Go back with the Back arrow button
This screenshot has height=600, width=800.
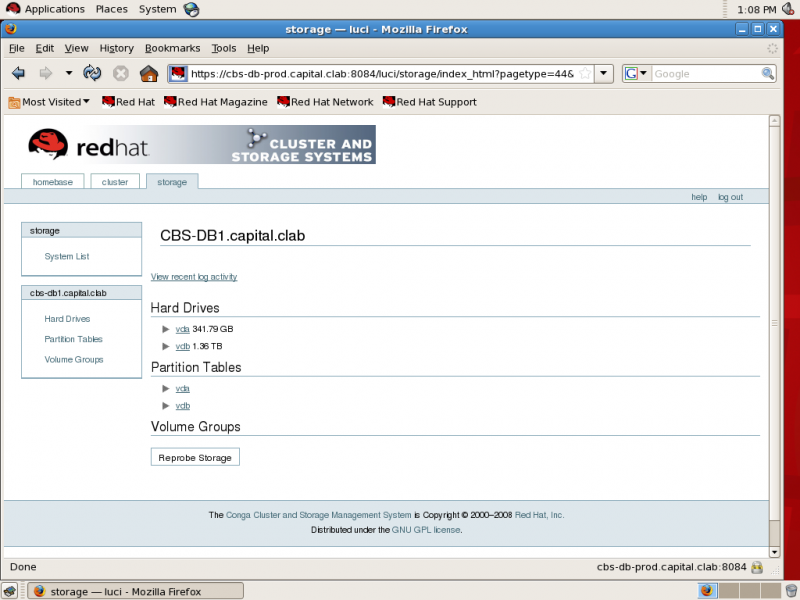click(18, 73)
